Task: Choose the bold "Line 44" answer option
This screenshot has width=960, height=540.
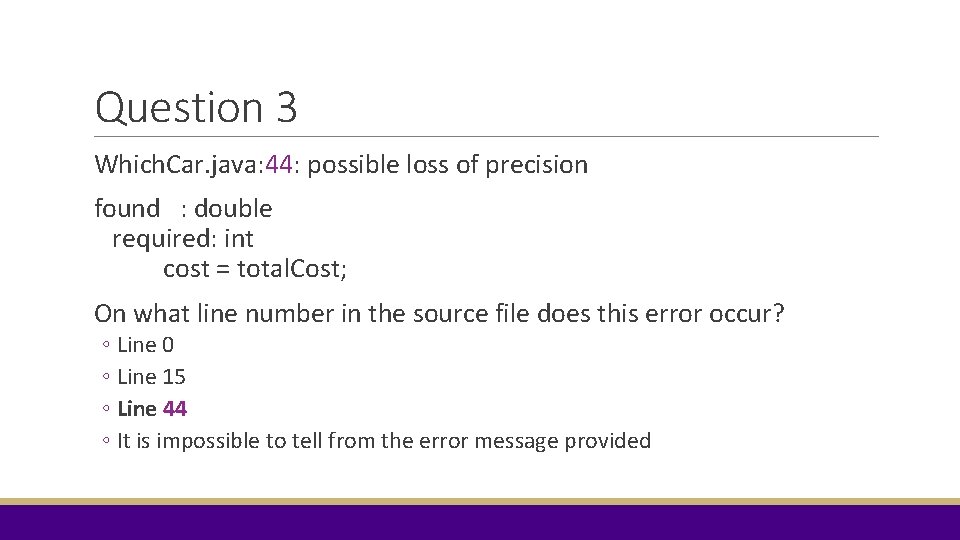Action: pos(152,409)
